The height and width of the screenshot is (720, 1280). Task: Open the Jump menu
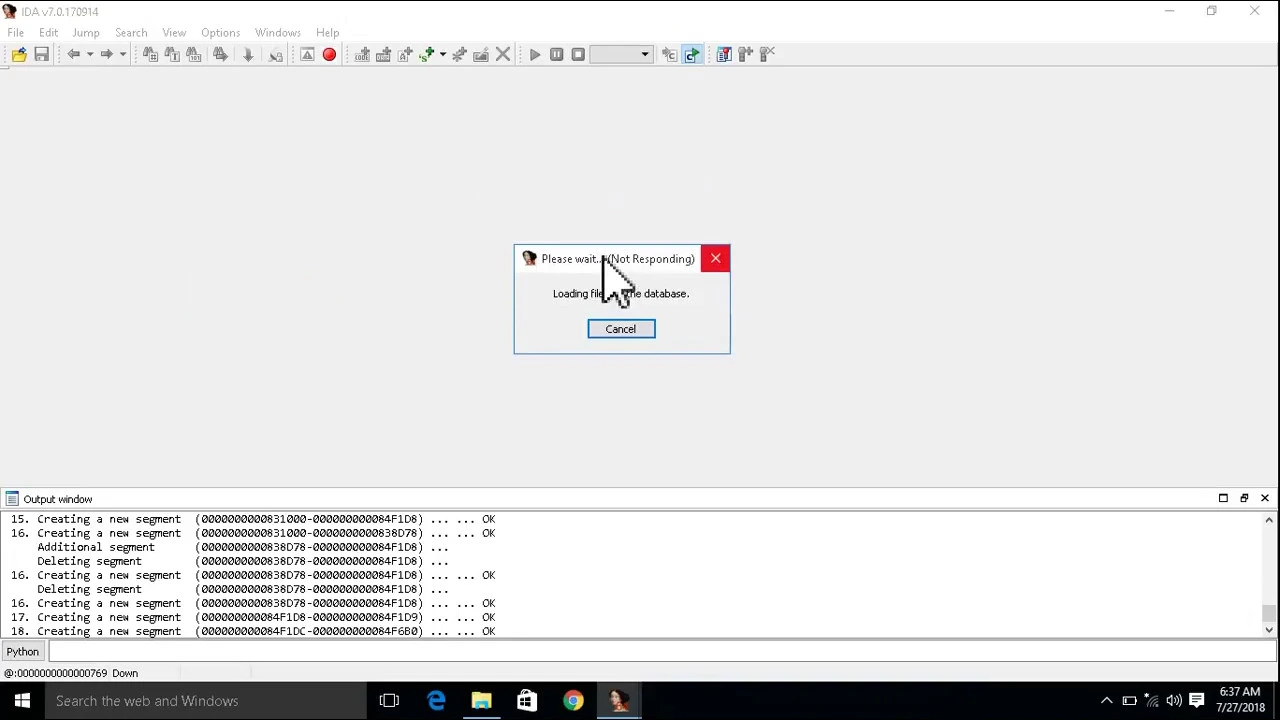coord(86,33)
